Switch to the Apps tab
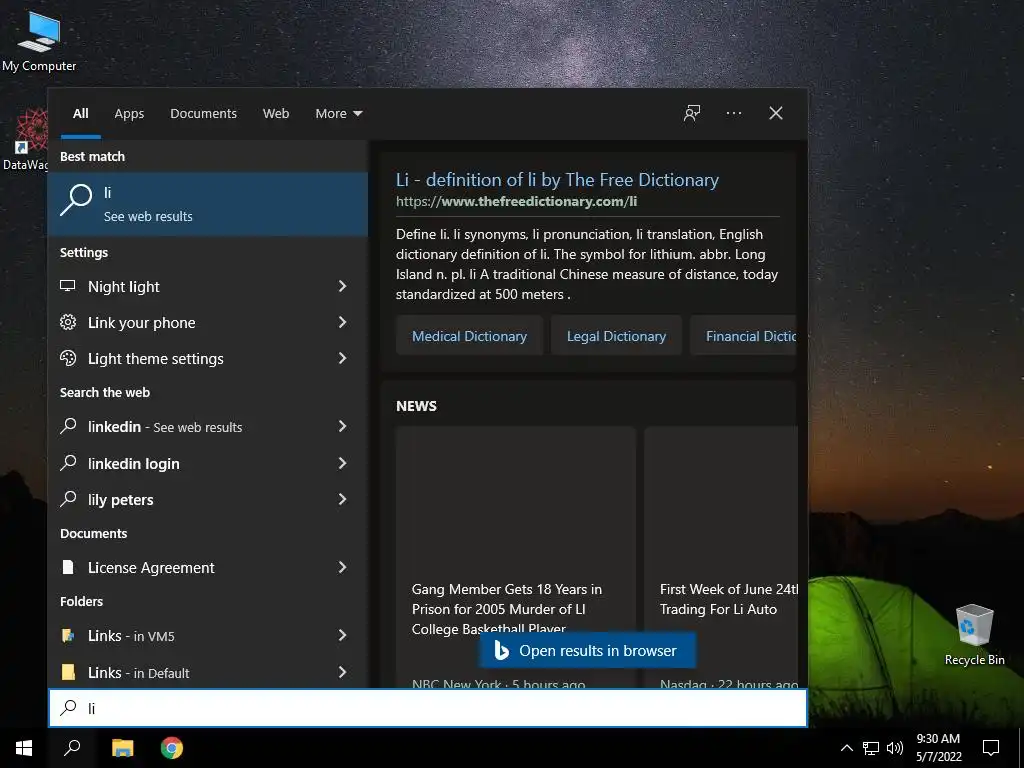1024x768 pixels. click(129, 114)
